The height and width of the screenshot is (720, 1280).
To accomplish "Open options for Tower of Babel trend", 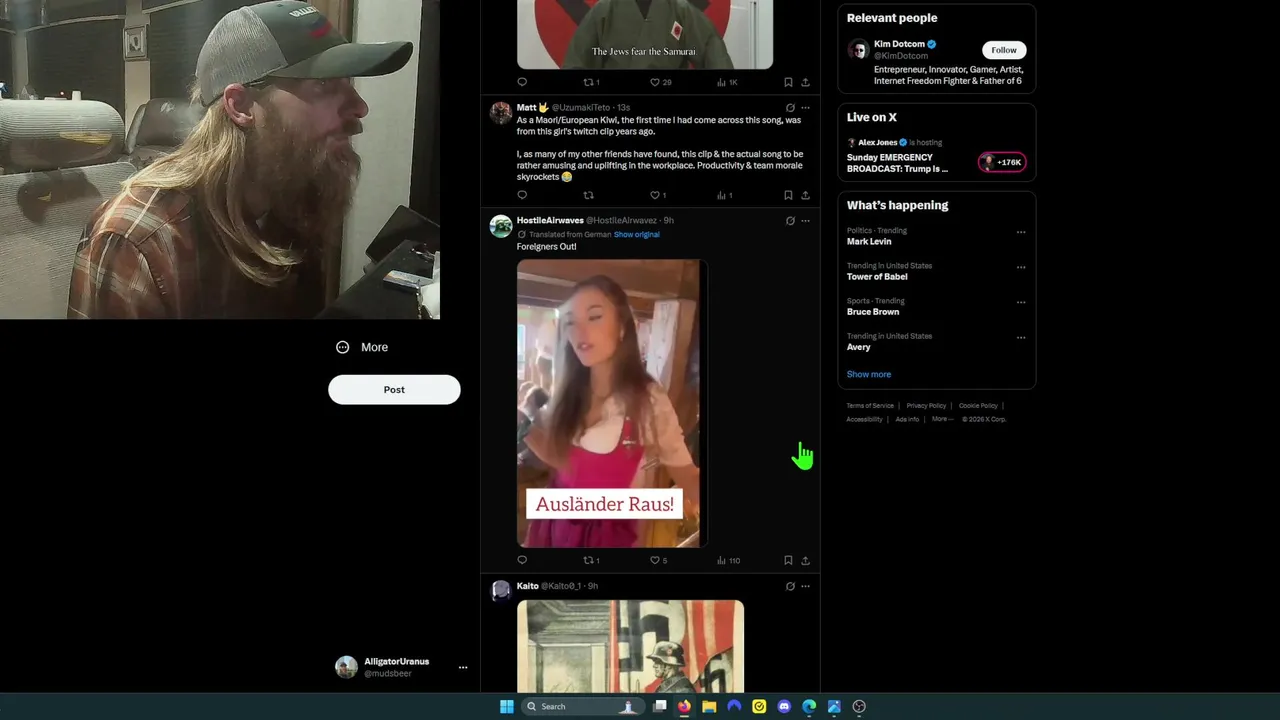I will 1021,267.
